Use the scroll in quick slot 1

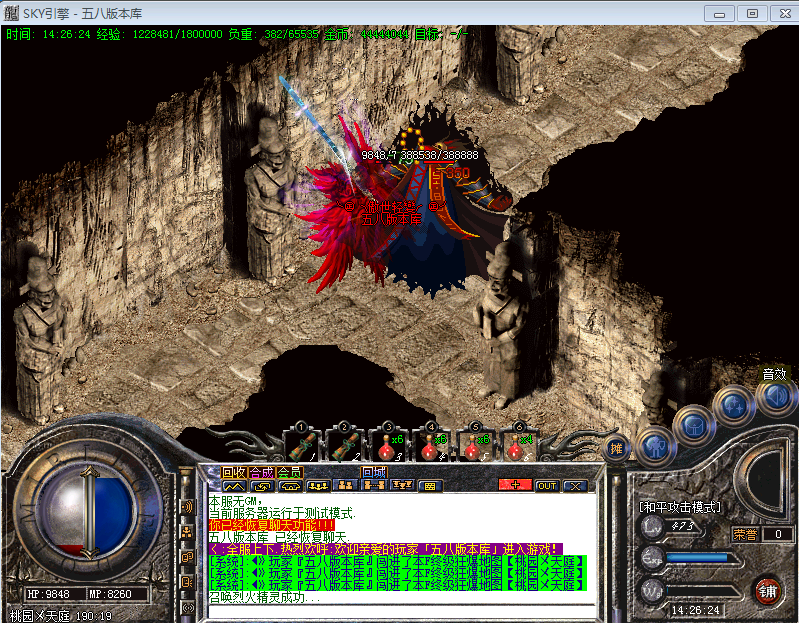(x=302, y=447)
